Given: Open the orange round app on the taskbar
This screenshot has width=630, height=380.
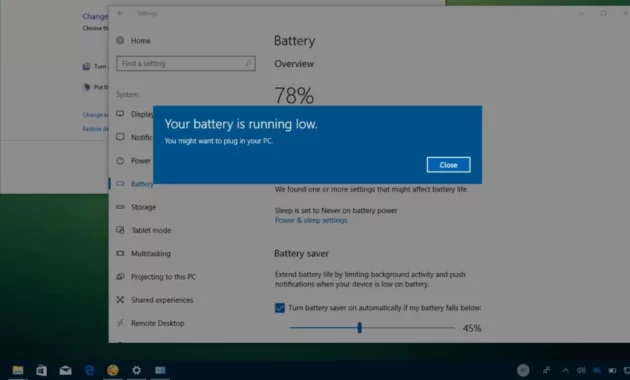Looking at the screenshot, I should [x=113, y=370].
